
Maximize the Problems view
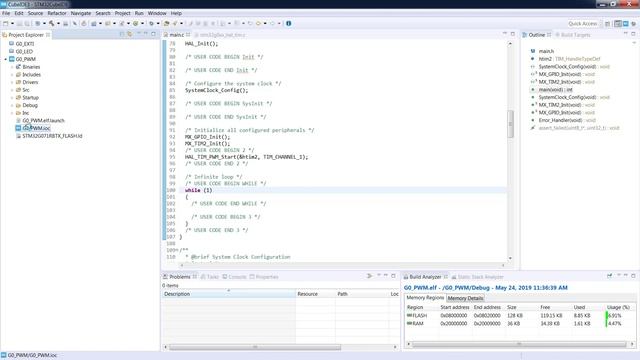pyautogui.click(x=393, y=276)
